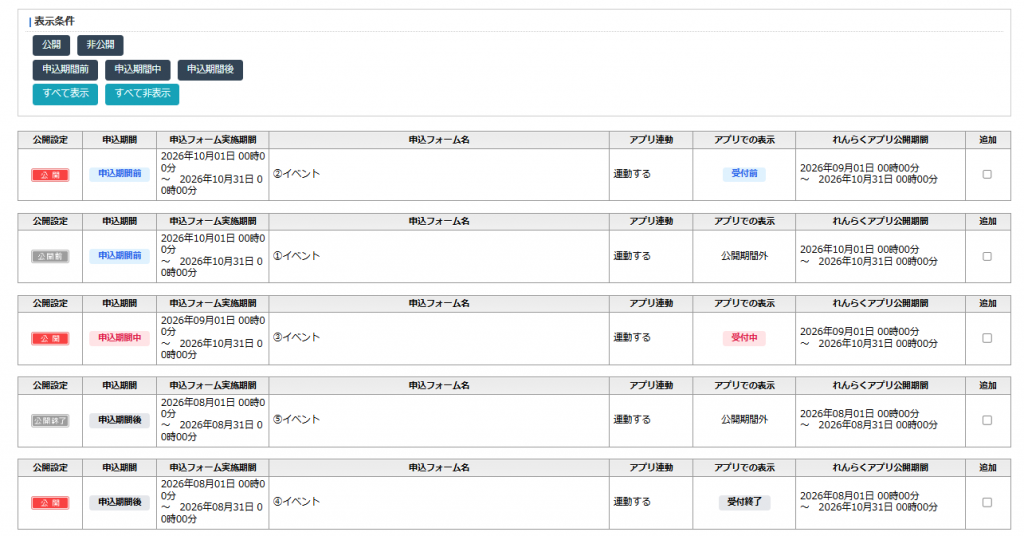1024x536 pixels.
Task: Toggle the 公開 filter button
Action: (51, 45)
